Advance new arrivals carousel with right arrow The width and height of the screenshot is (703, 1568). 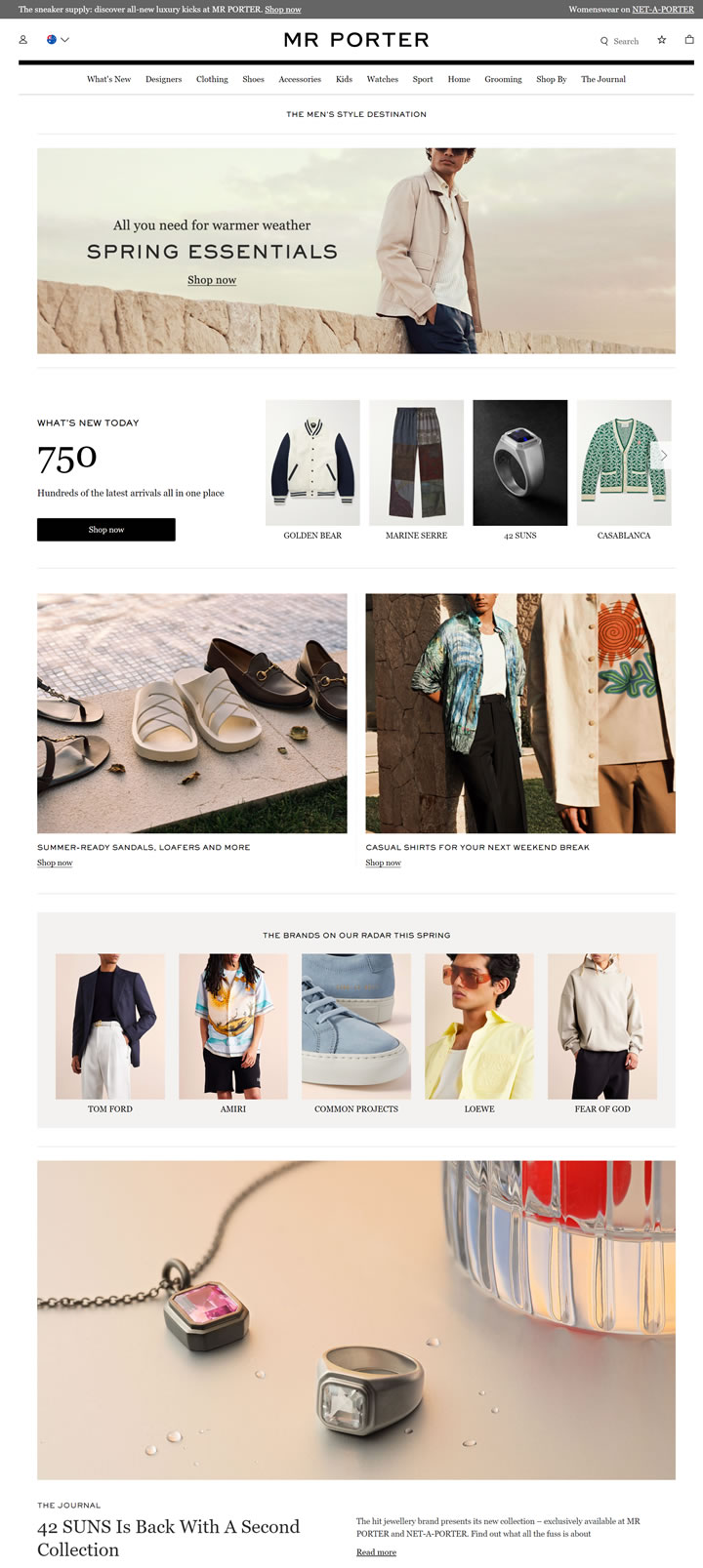tap(663, 456)
